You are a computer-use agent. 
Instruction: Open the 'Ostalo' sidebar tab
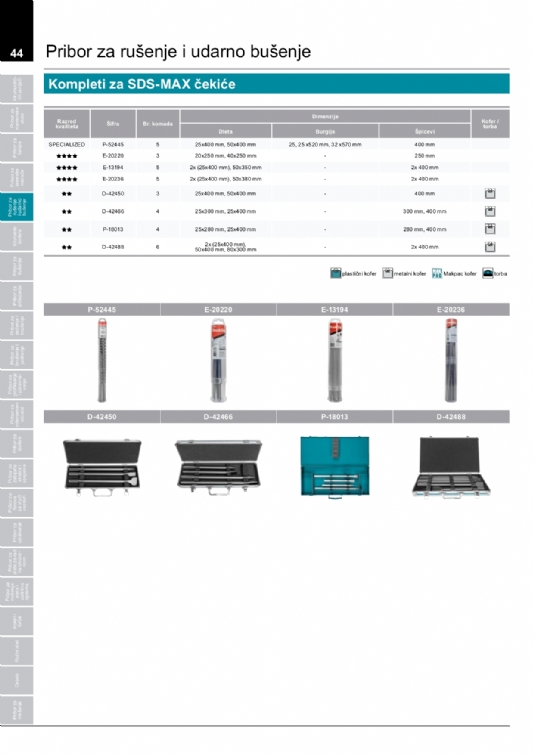(16, 680)
